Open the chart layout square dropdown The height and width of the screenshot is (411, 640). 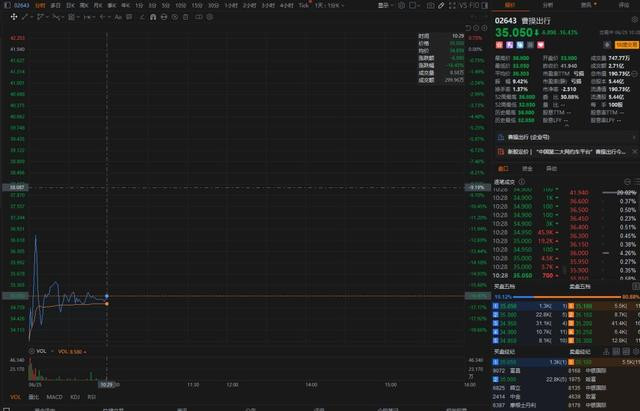pyautogui.click(x=414, y=5)
